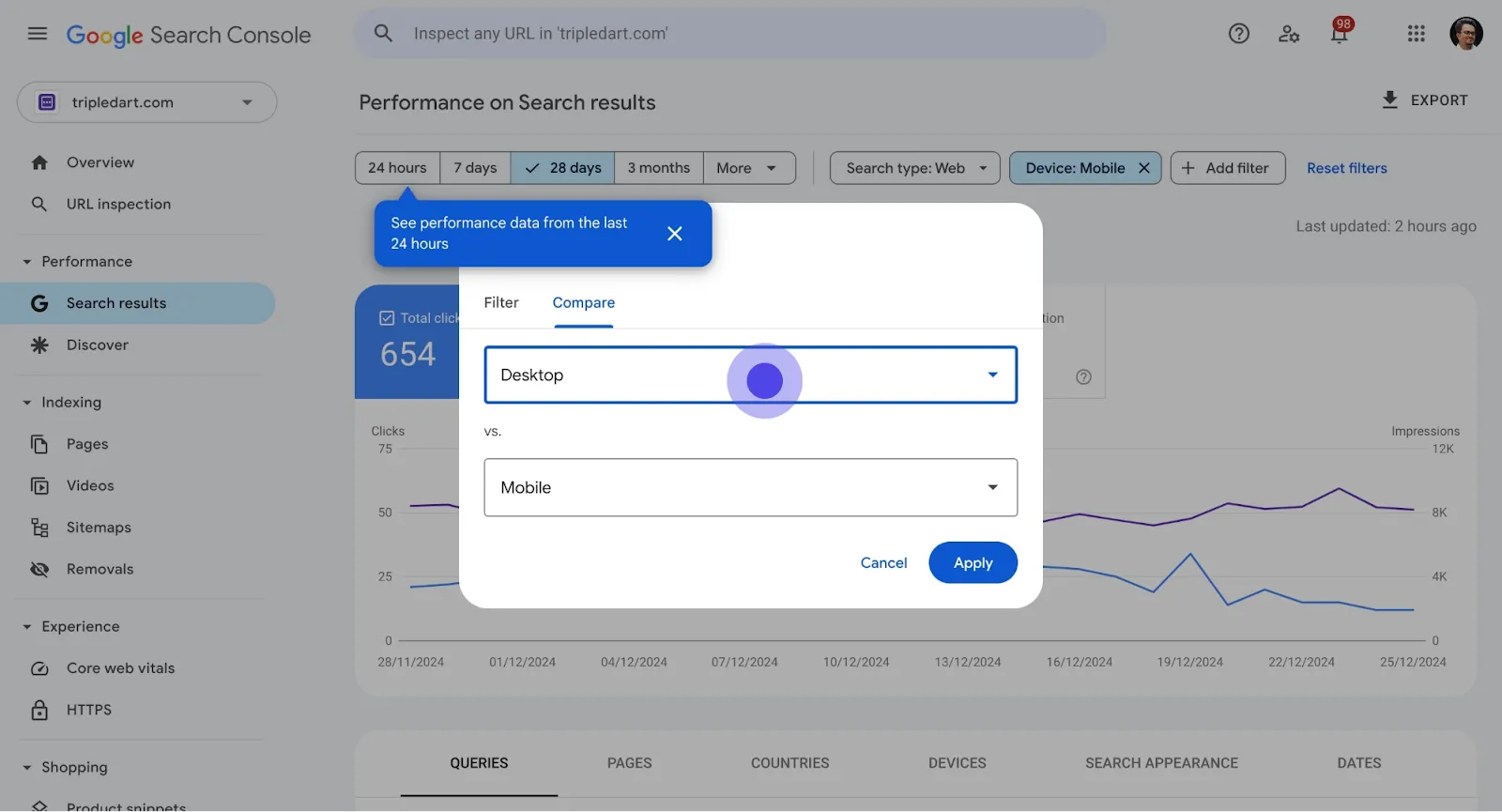Click Cancel in the dialog
The width and height of the screenshot is (1502, 812).
tap(884, 562)
